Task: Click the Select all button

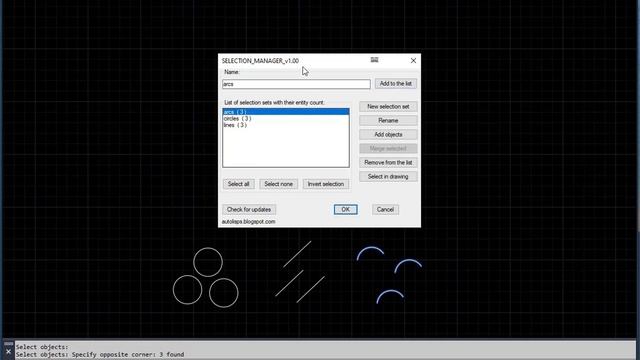Action: pyautogui.click(x=238, y=184)
